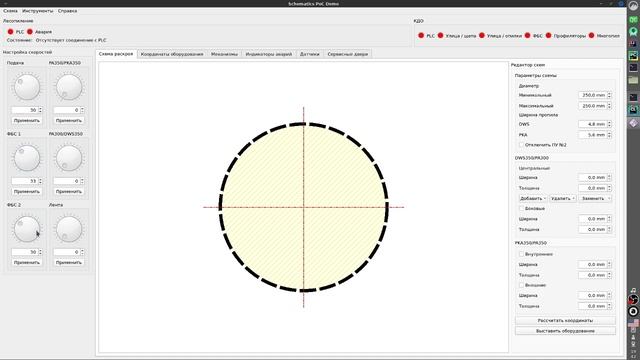Click the Максимальный diameter spinbox arrows
Viewport: 640px width, 360px height.
tap(609, 106)
